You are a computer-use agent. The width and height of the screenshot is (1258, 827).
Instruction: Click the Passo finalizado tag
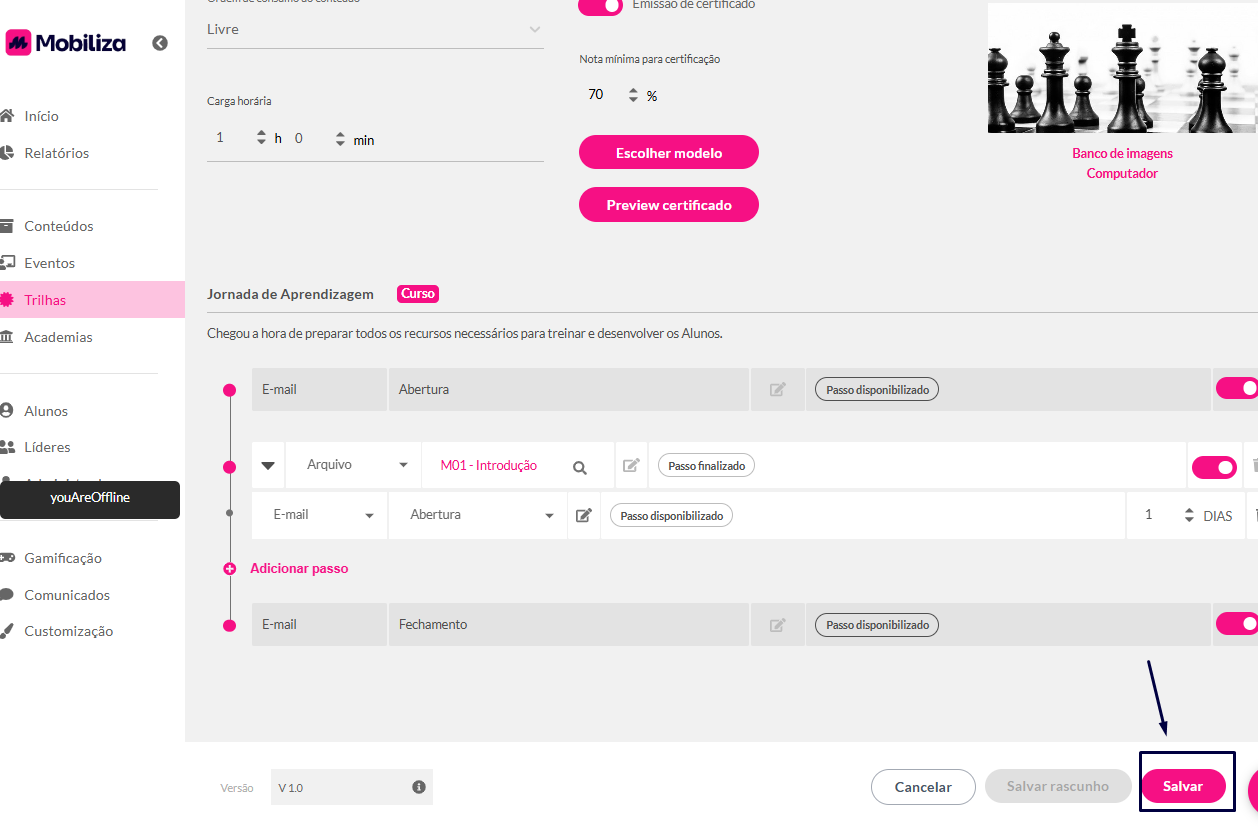706,466
